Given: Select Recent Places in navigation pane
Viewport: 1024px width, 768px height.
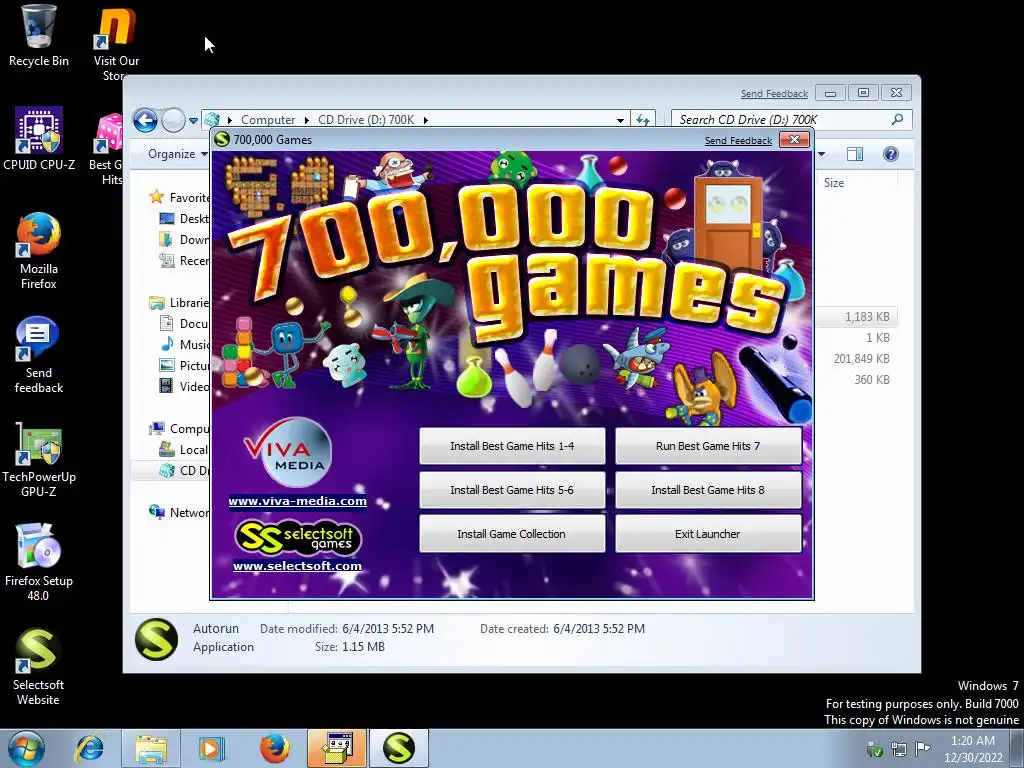Looking at the screenshot, I should coord(184,261).
